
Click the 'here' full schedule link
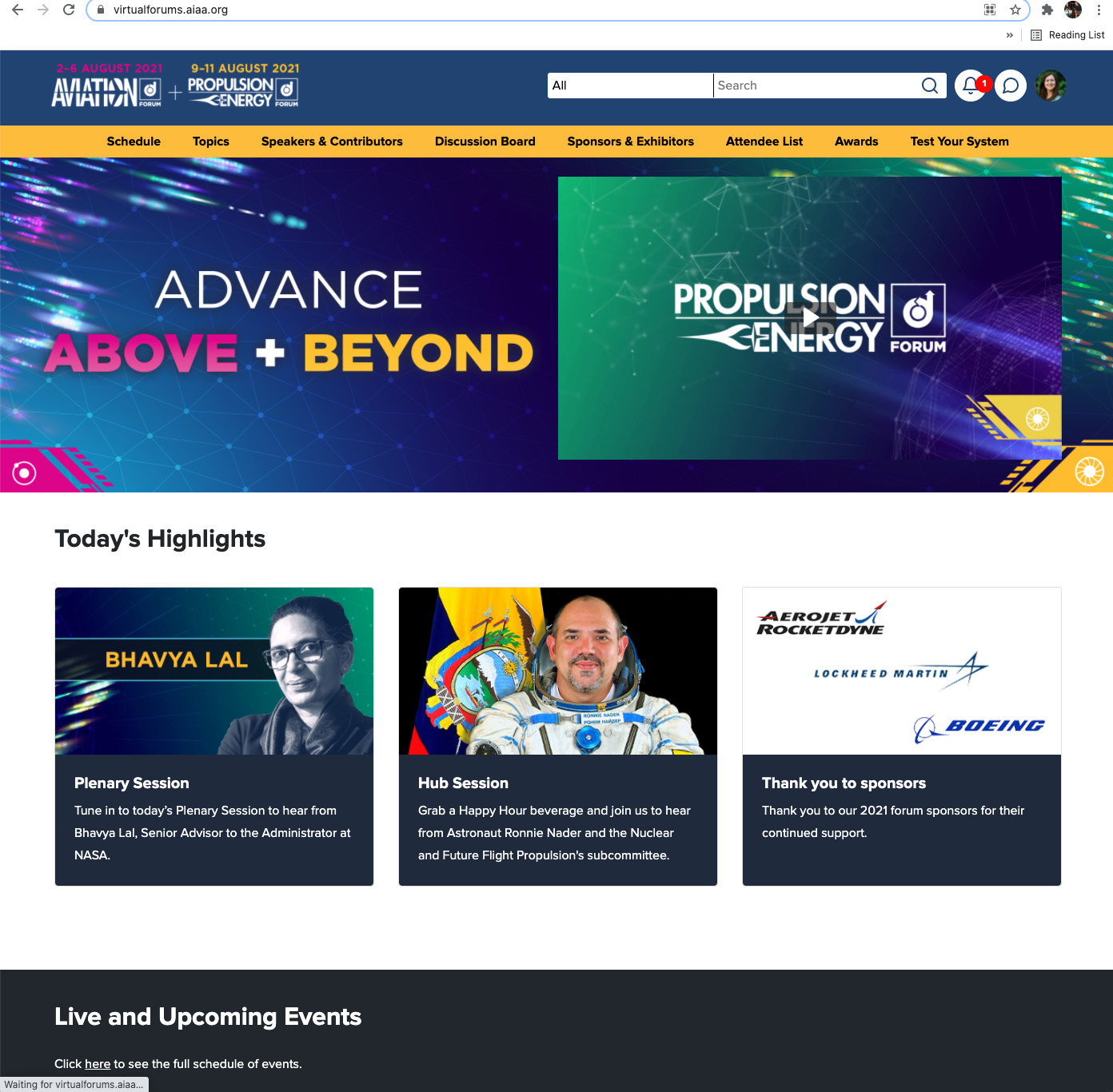click(x=98, y=1064)
